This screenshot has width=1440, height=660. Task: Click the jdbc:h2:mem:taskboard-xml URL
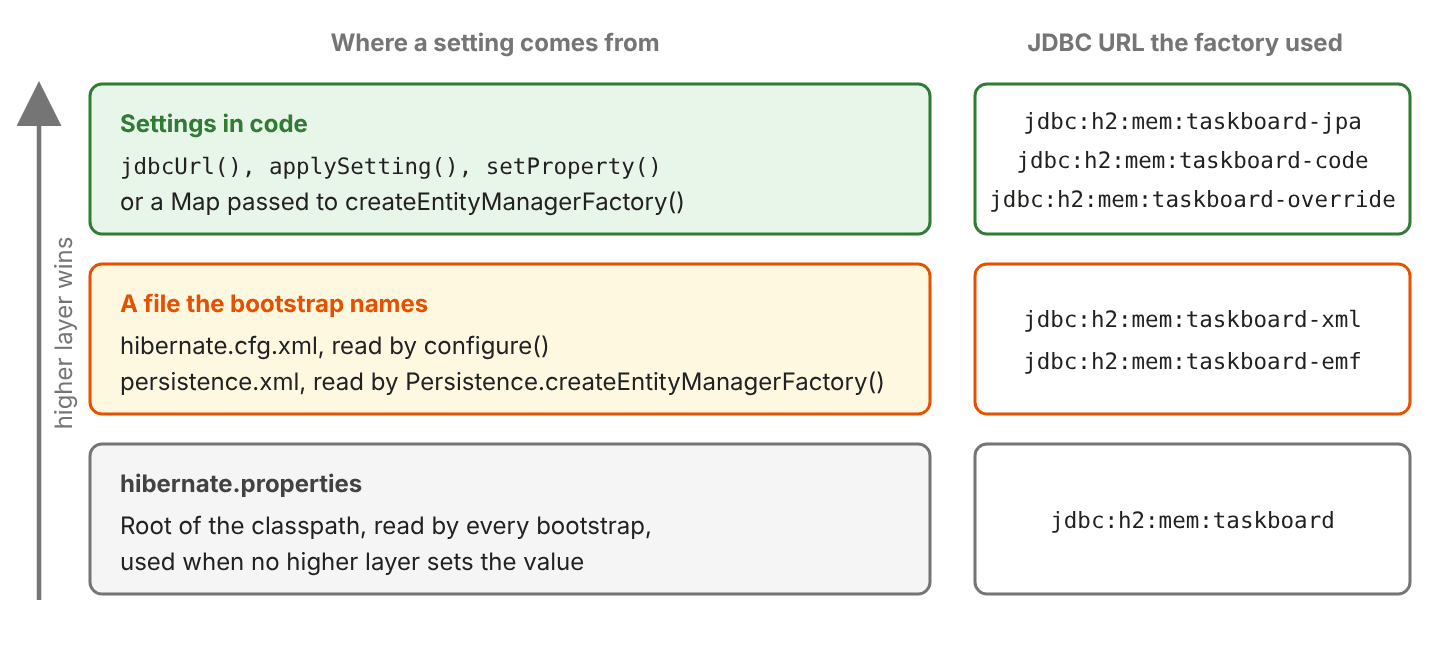tap(1193, 320)
